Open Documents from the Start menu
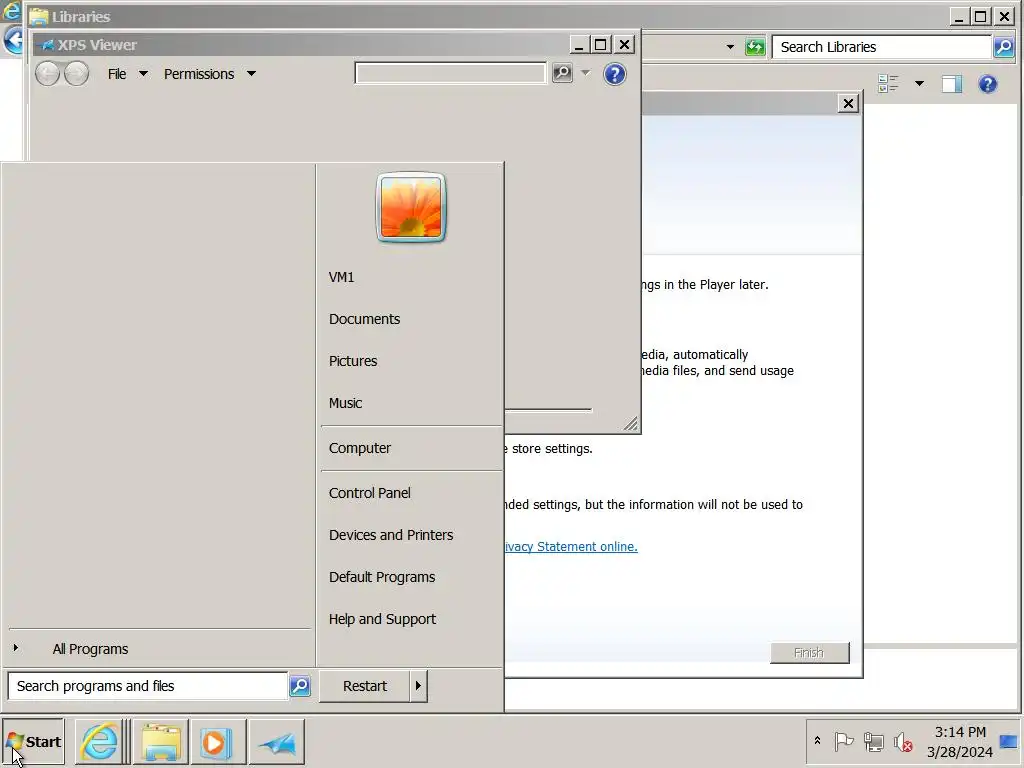The height and width of the screenshot is (768, 1024). point(364,319)
